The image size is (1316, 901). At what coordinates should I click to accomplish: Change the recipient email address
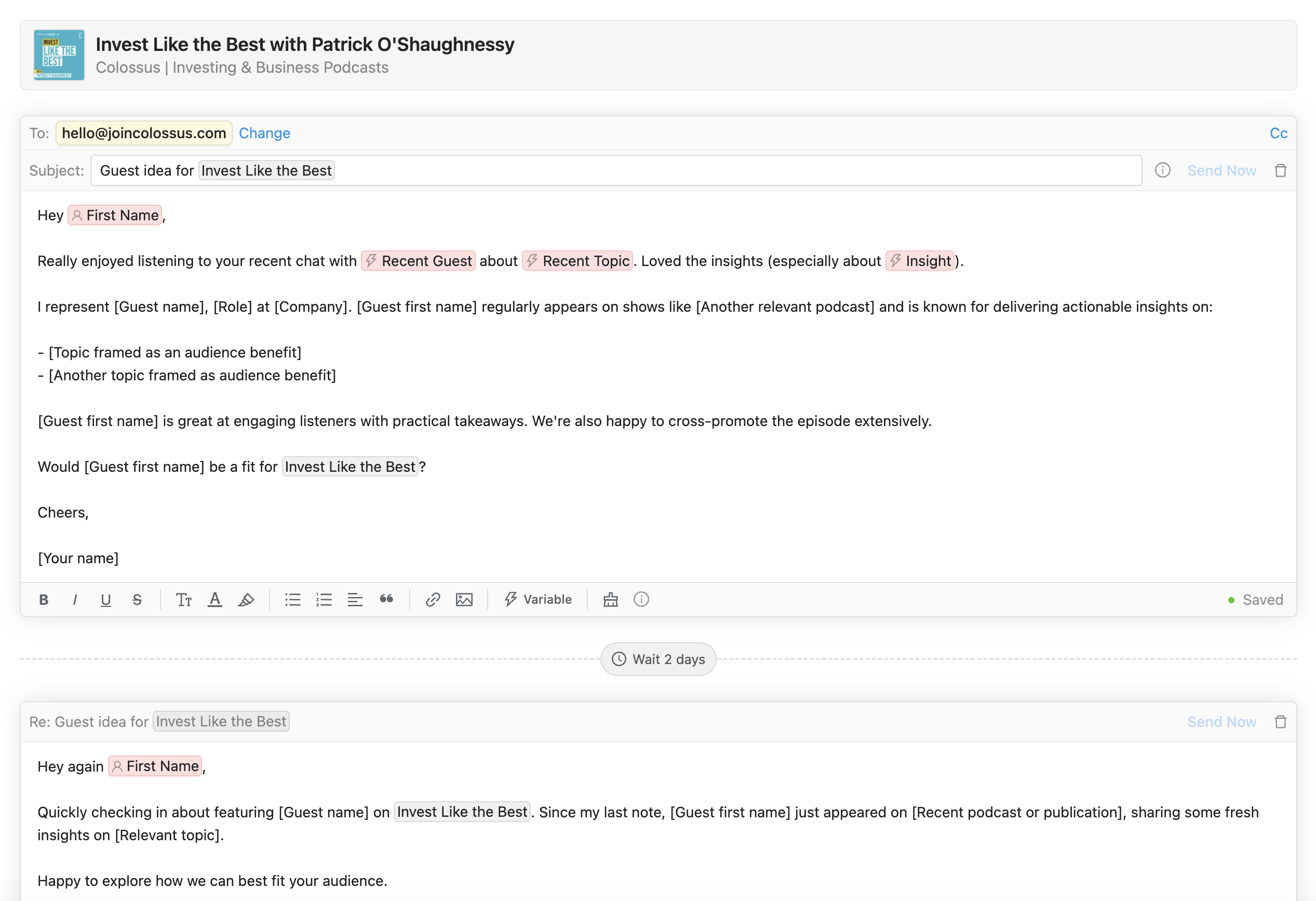[264, 133]
